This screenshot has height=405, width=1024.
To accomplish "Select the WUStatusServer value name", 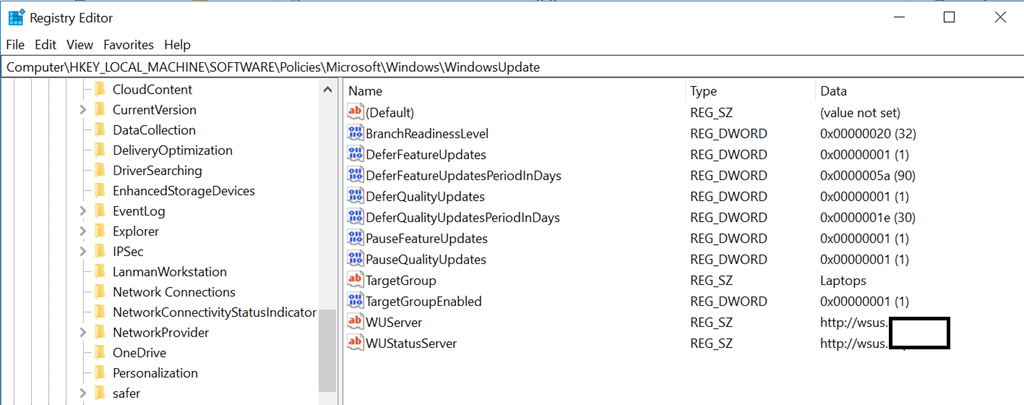I will 411,342.
